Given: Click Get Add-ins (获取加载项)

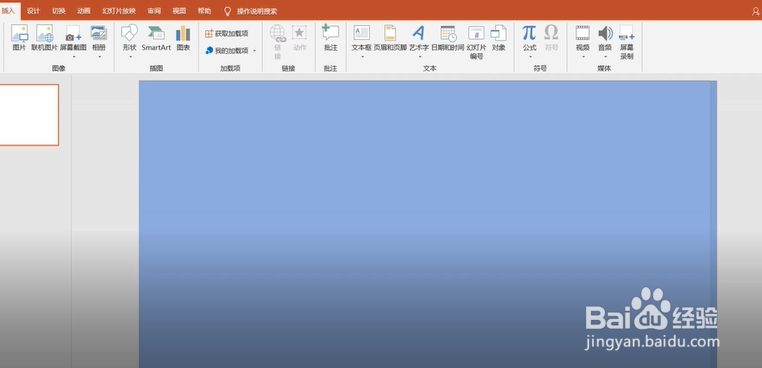Looking at the screenshot, I should tap(226, 34).
